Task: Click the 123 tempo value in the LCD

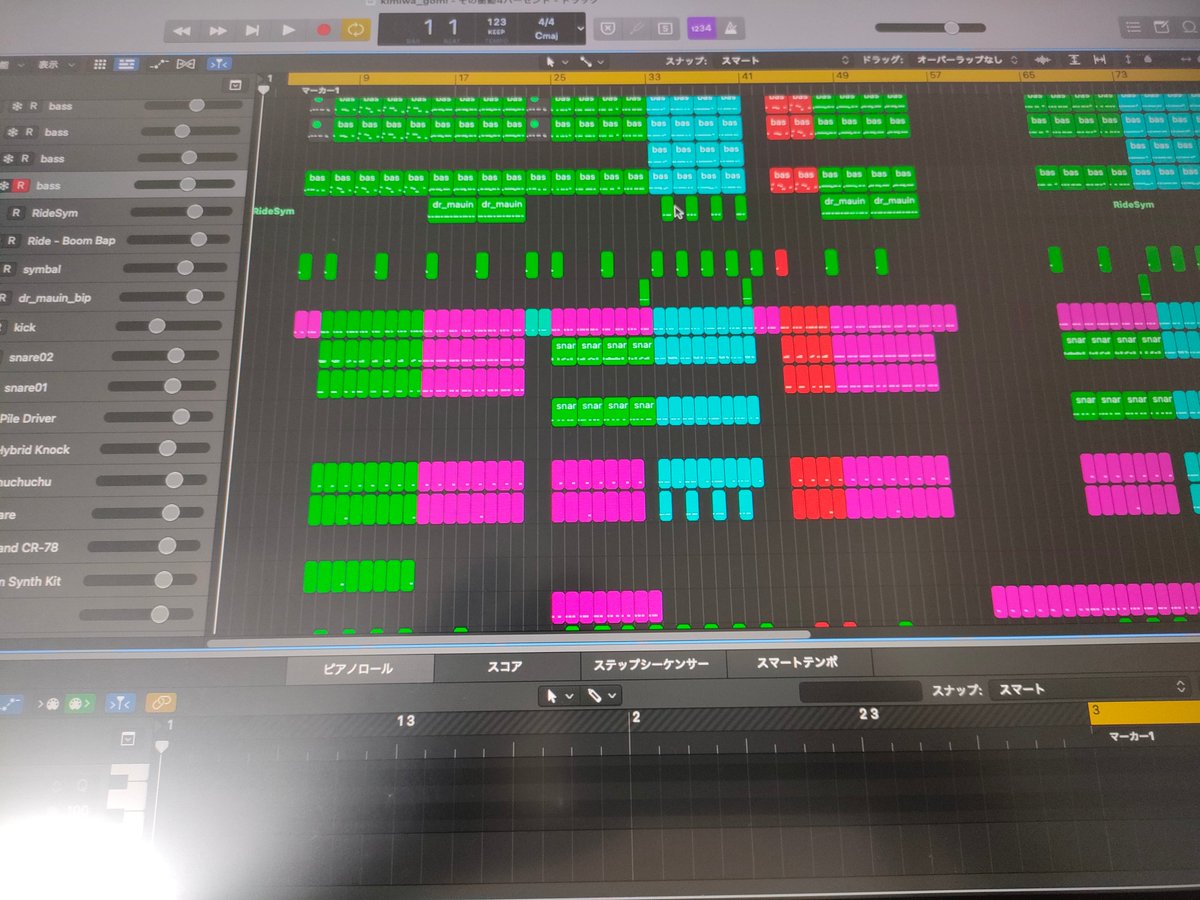Action: point(496,21)
